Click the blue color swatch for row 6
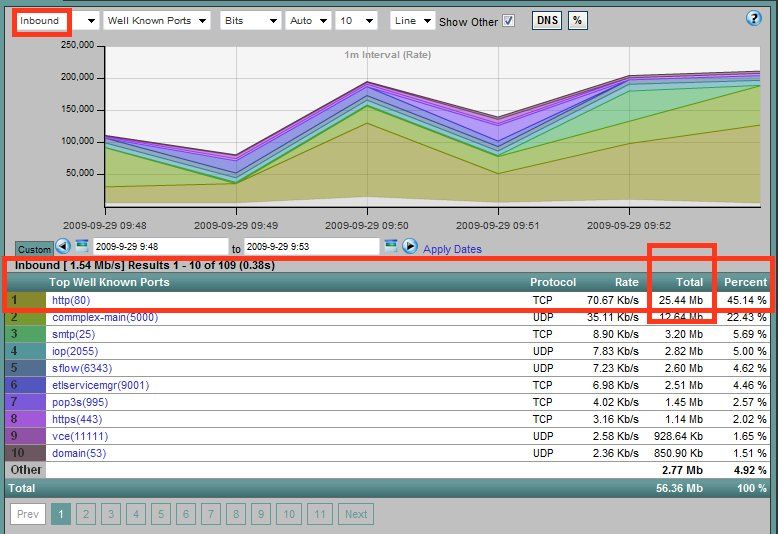 click(x=26, y=385)
